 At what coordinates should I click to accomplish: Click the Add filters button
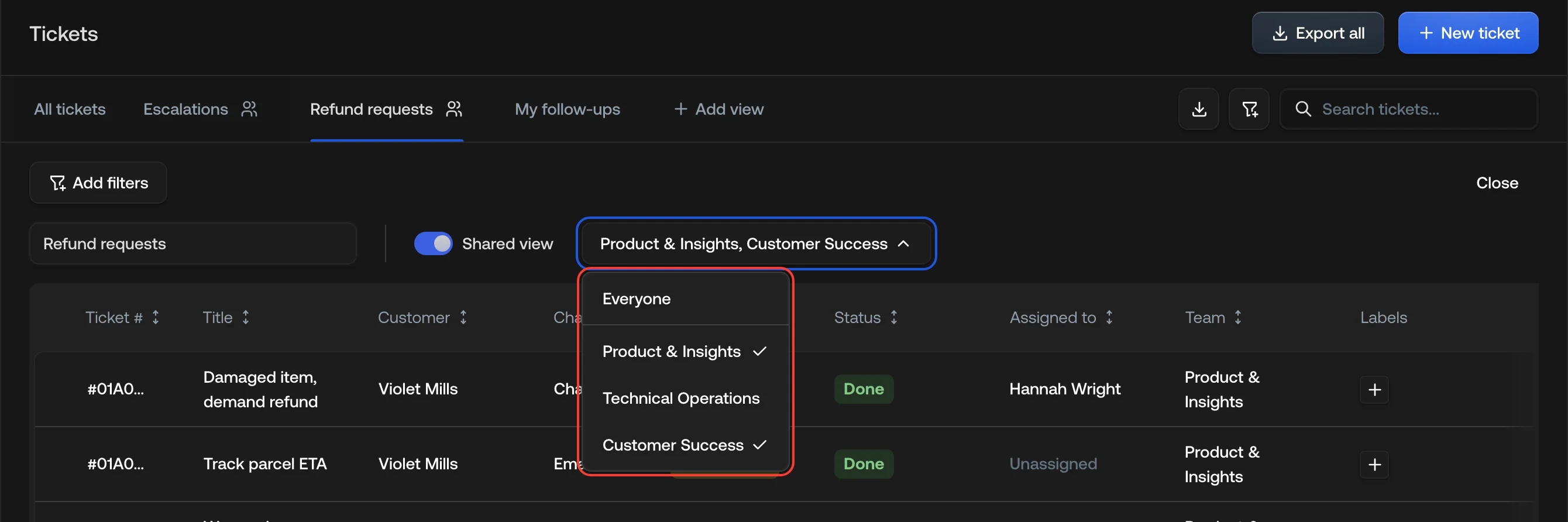click(x=98, y=183)
